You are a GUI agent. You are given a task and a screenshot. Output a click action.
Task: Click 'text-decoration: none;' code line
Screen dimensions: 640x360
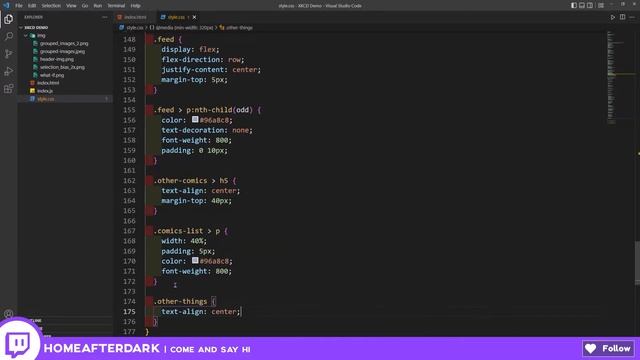point(207,130)
